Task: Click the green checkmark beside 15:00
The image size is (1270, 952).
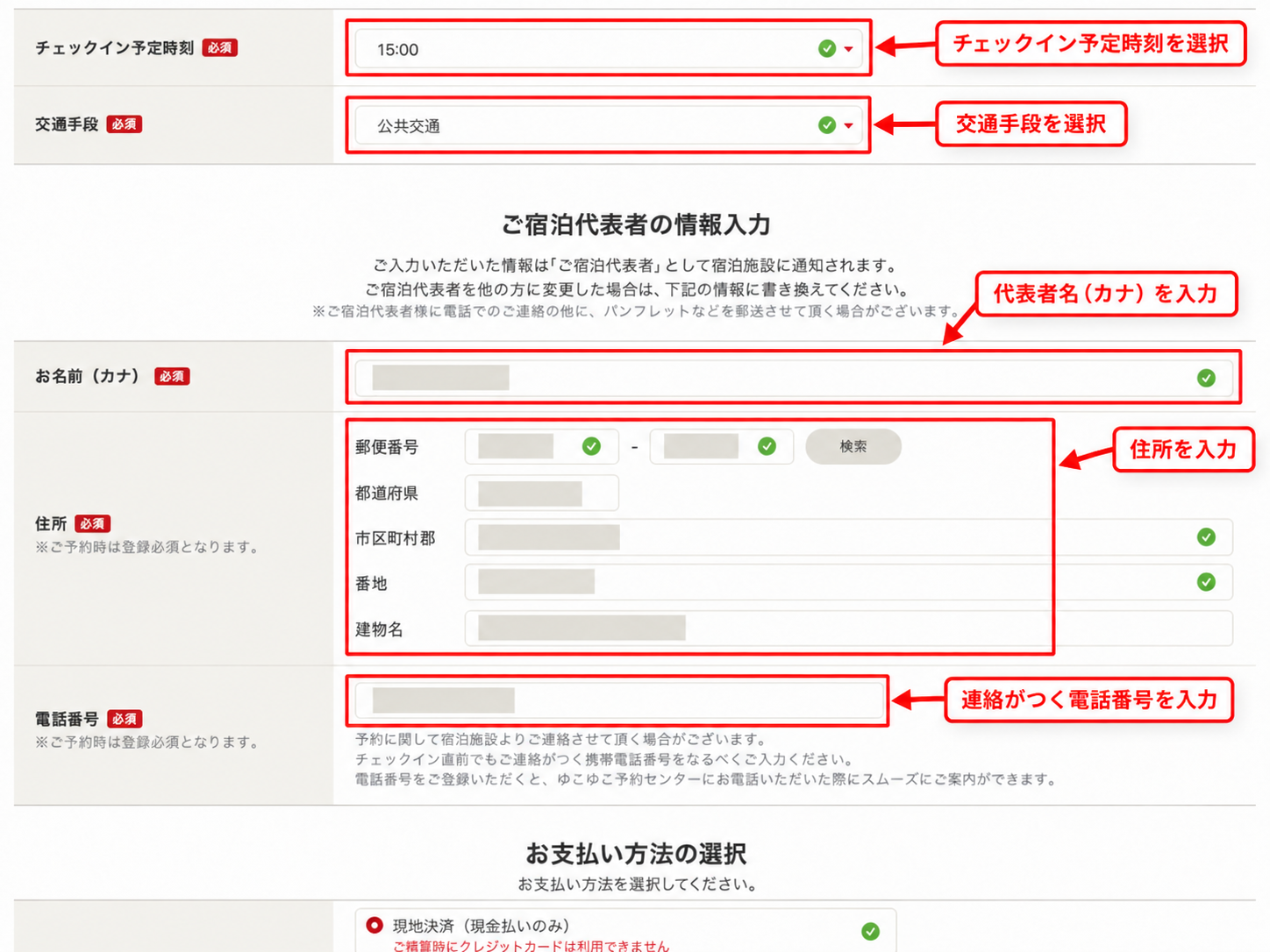Action: tap(826, 49)
